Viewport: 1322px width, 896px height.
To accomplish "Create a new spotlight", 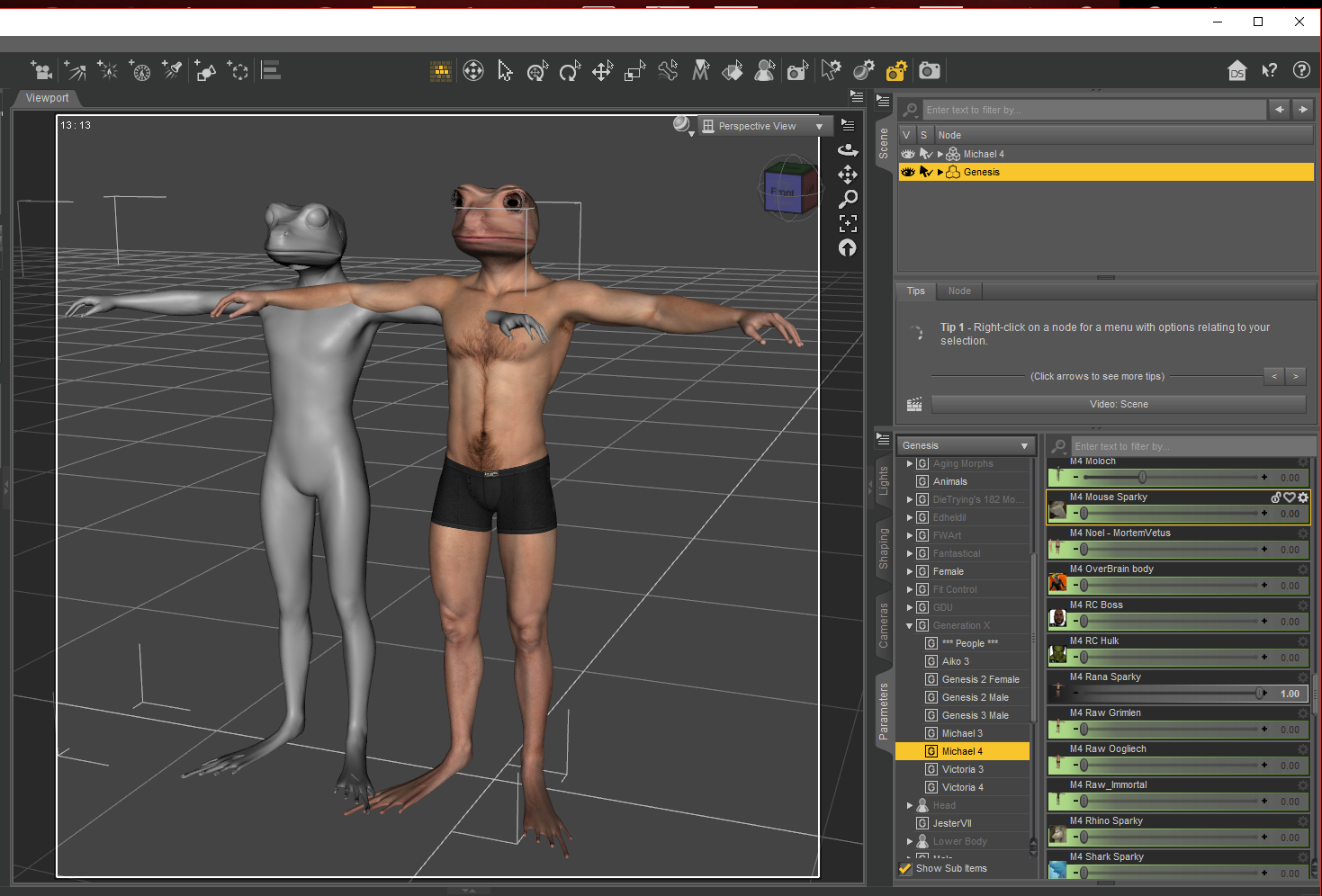I will 172,70.
